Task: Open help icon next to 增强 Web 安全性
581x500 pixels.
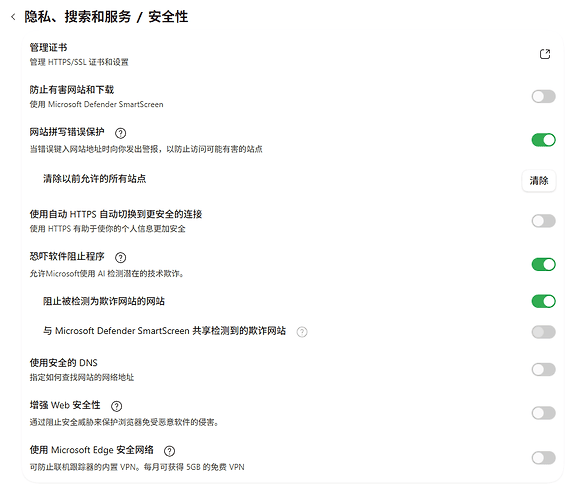Action: tap(116, 406)
